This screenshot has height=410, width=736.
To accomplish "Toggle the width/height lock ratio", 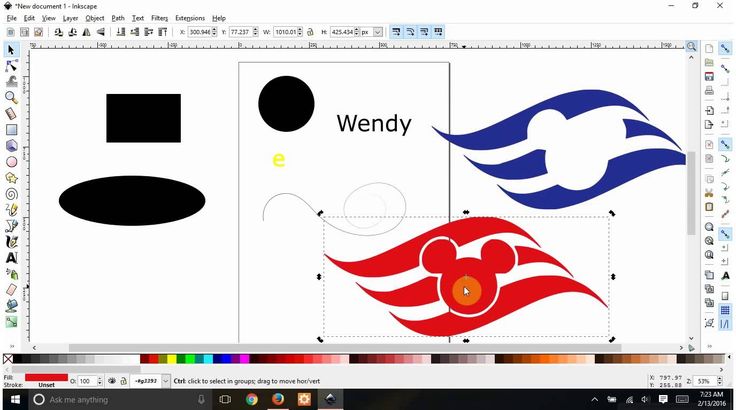I will [310, 32].
